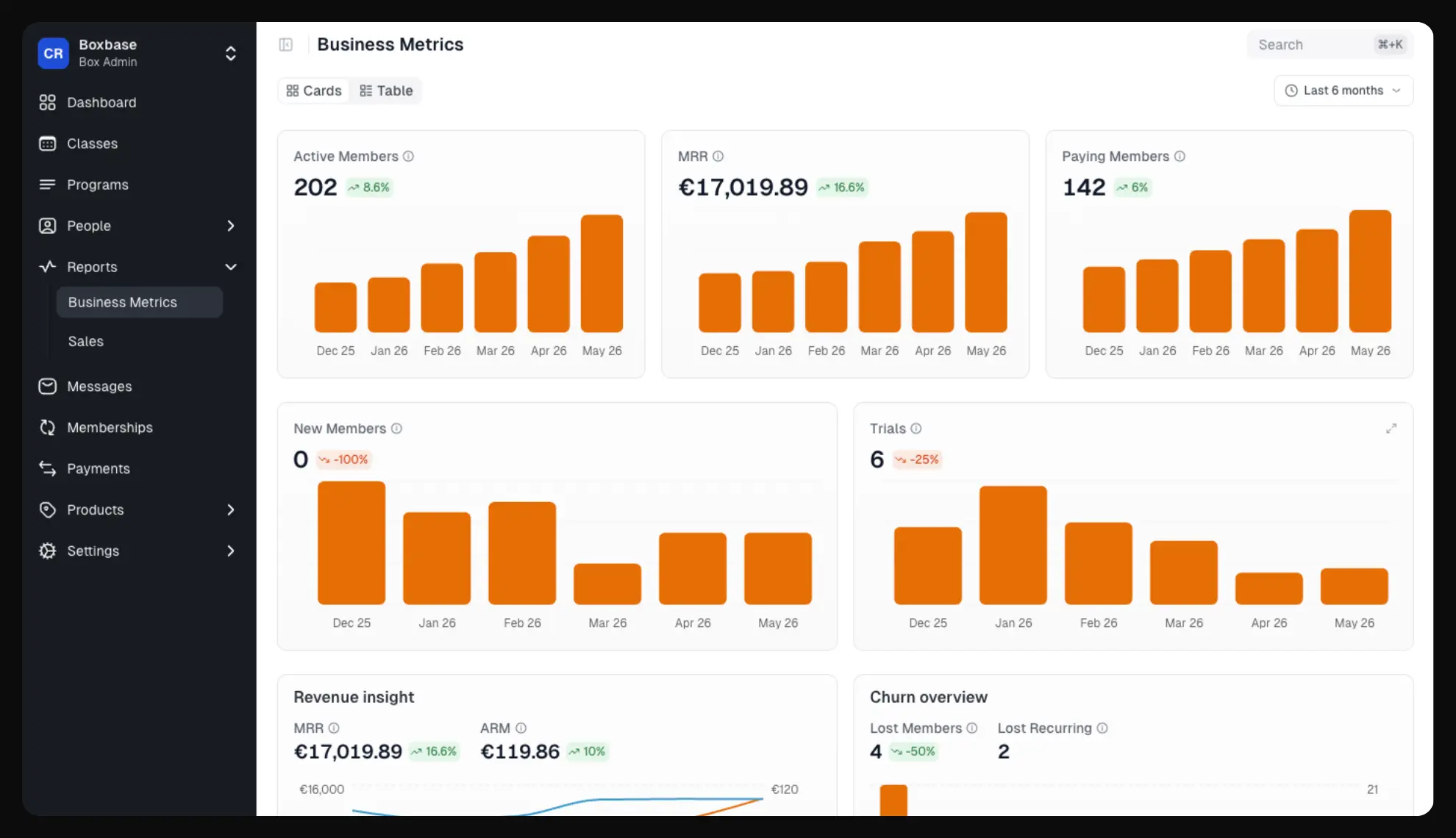Expand the Products submenu chevron
Viewport: 1456px width, 838px height.
tap(231, 509)
